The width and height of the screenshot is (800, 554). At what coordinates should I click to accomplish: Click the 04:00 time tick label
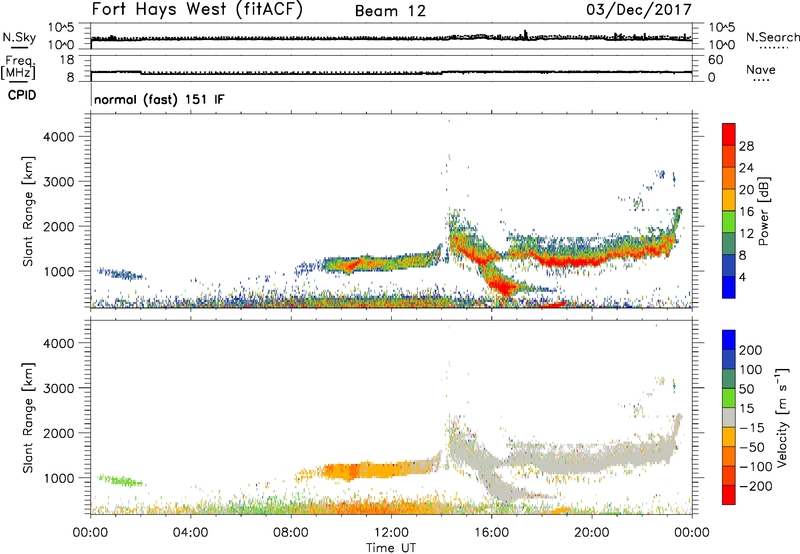coord(190,533)
